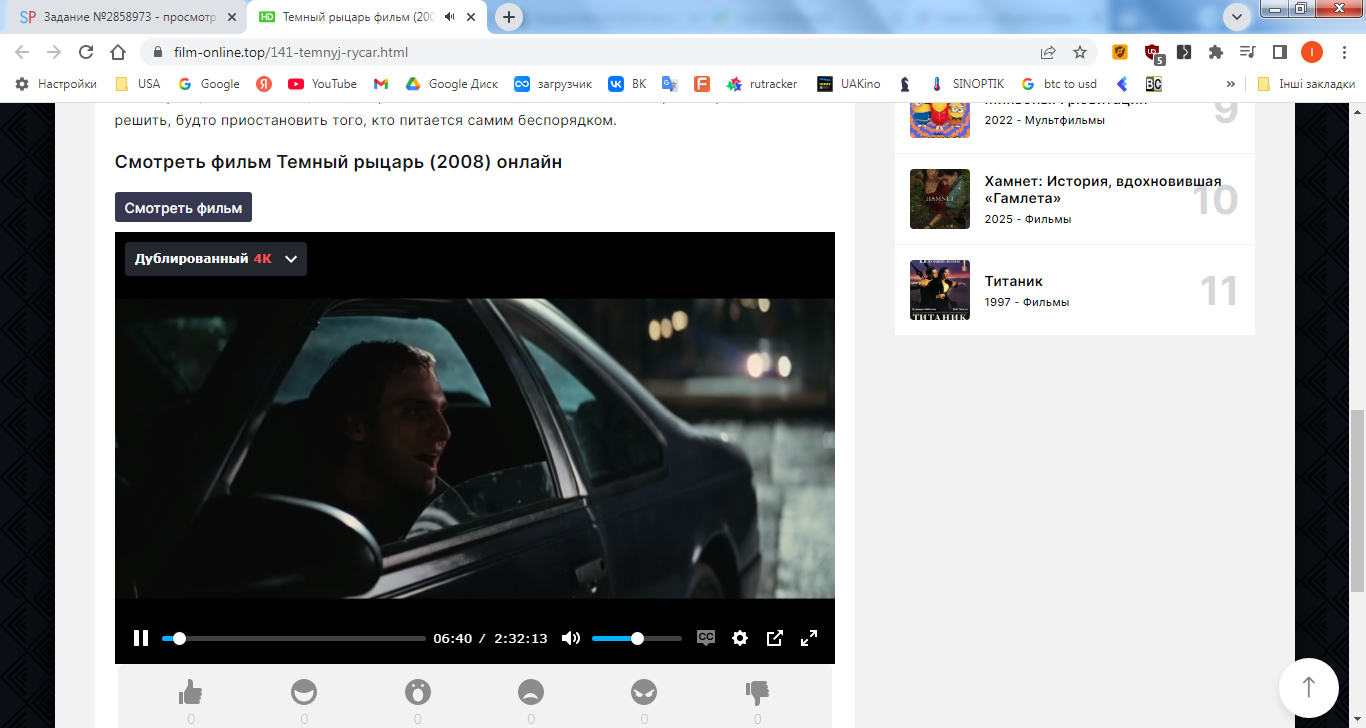Mute the video player sound

571,638
